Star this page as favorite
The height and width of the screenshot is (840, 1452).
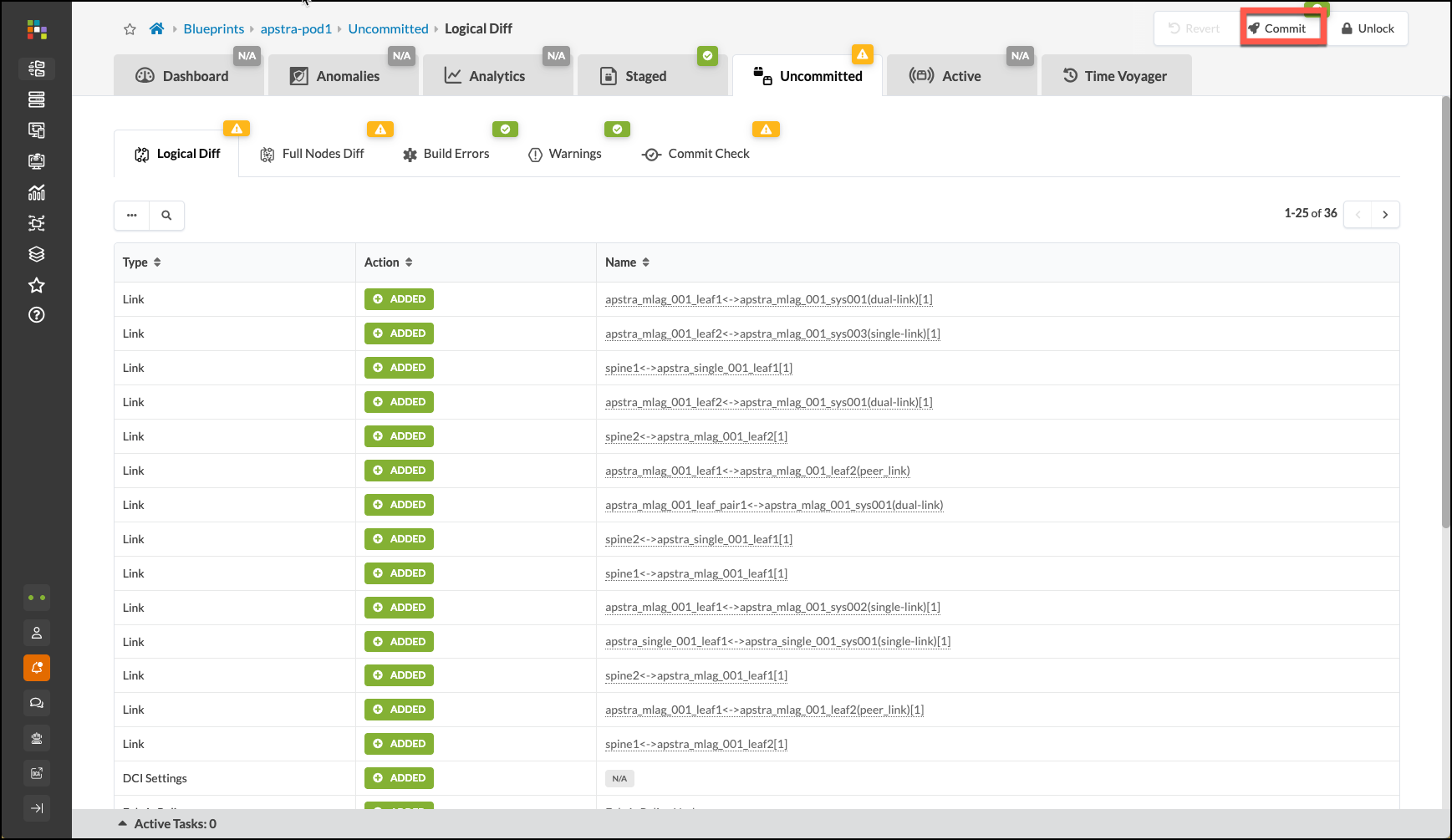point(130,29)
